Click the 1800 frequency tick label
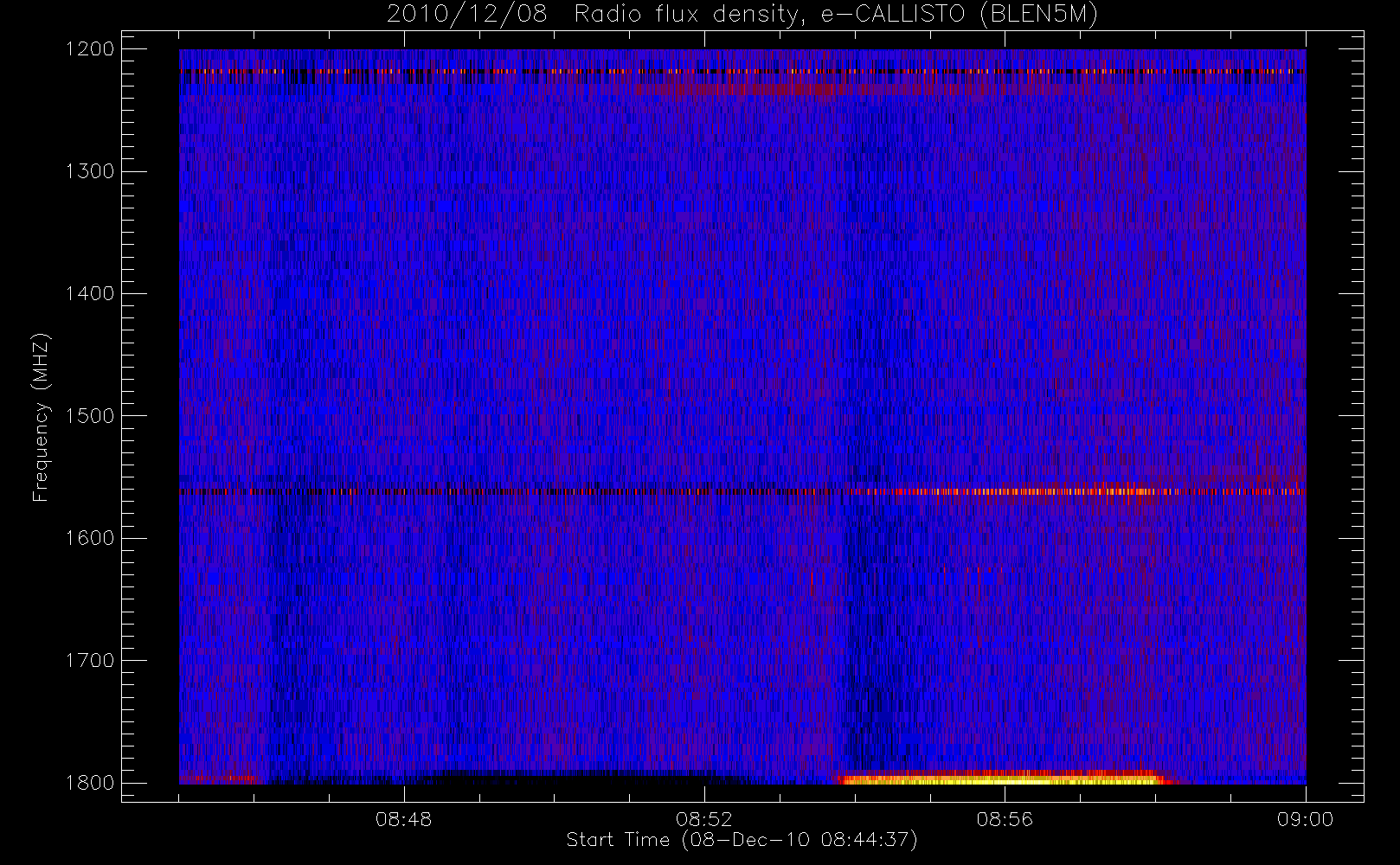This screenshot has width=1400, height=865. click(90, 783)
